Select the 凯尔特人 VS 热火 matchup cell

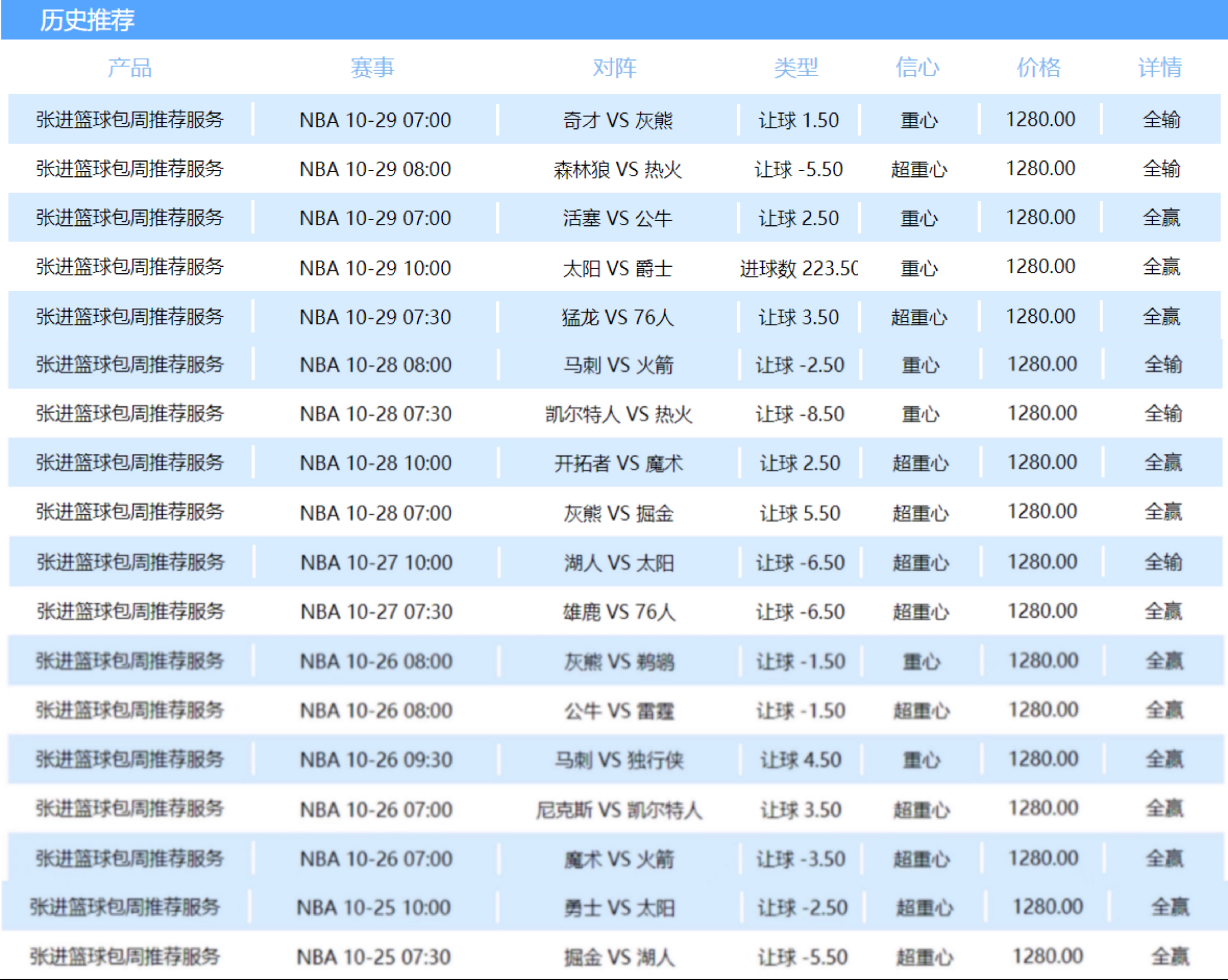tap(619, 414)
